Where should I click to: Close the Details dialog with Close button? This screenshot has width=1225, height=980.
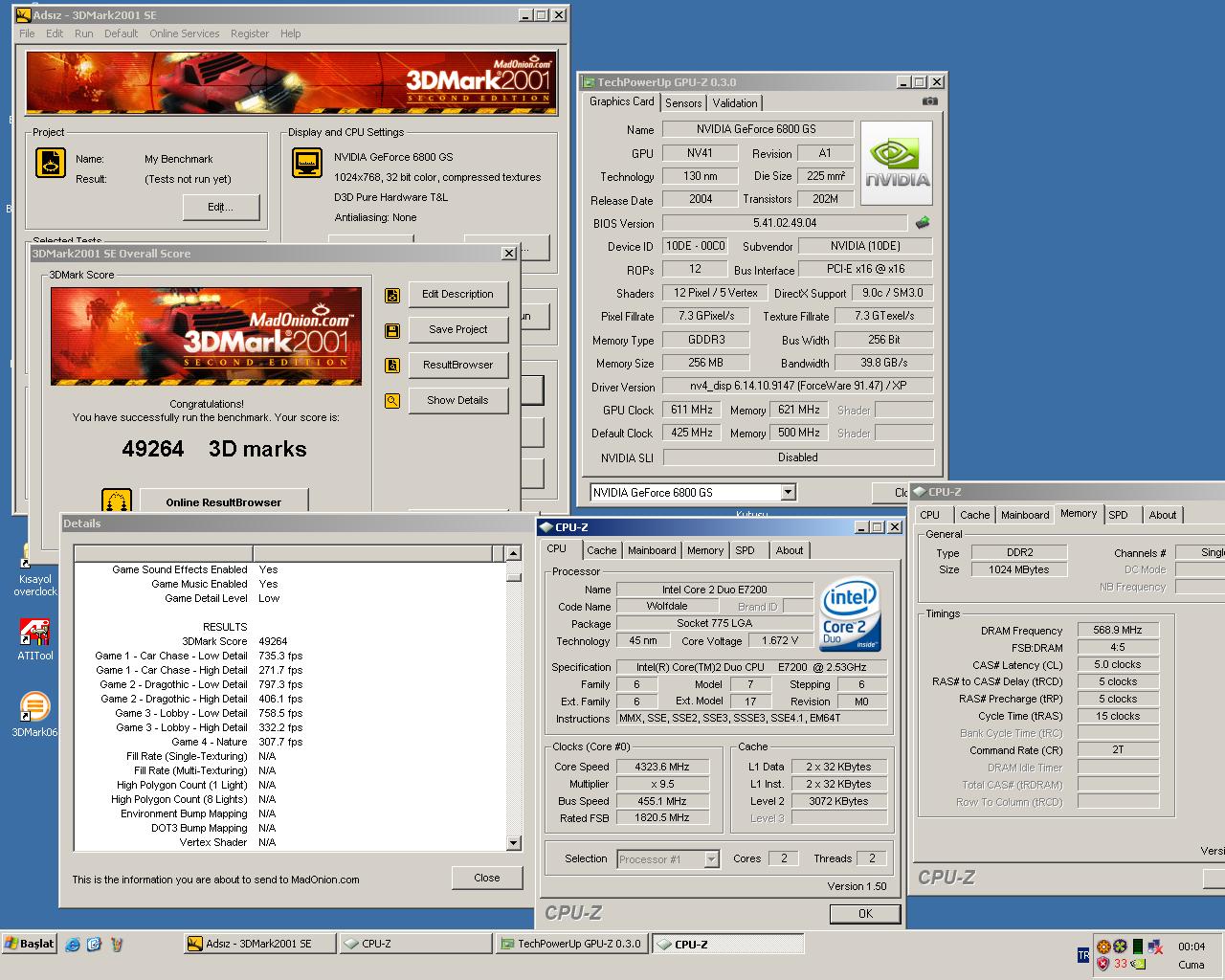click(486, 878)
